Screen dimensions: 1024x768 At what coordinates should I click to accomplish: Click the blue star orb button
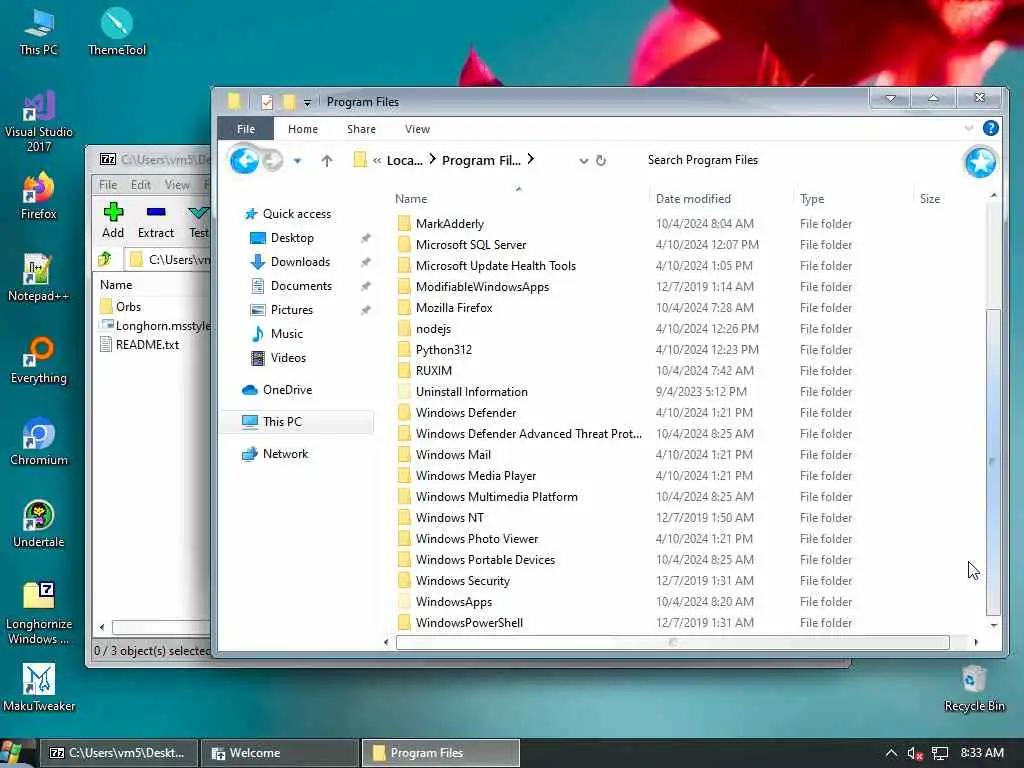click(980, 162)
